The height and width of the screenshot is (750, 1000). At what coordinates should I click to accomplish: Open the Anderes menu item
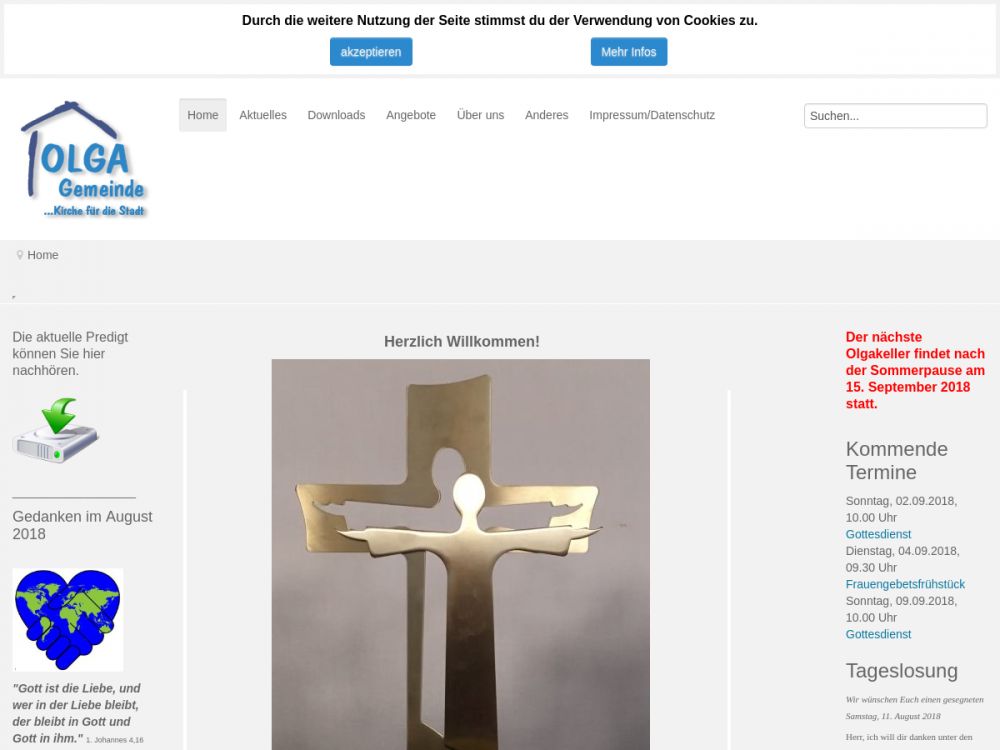(x=546, y=115)
